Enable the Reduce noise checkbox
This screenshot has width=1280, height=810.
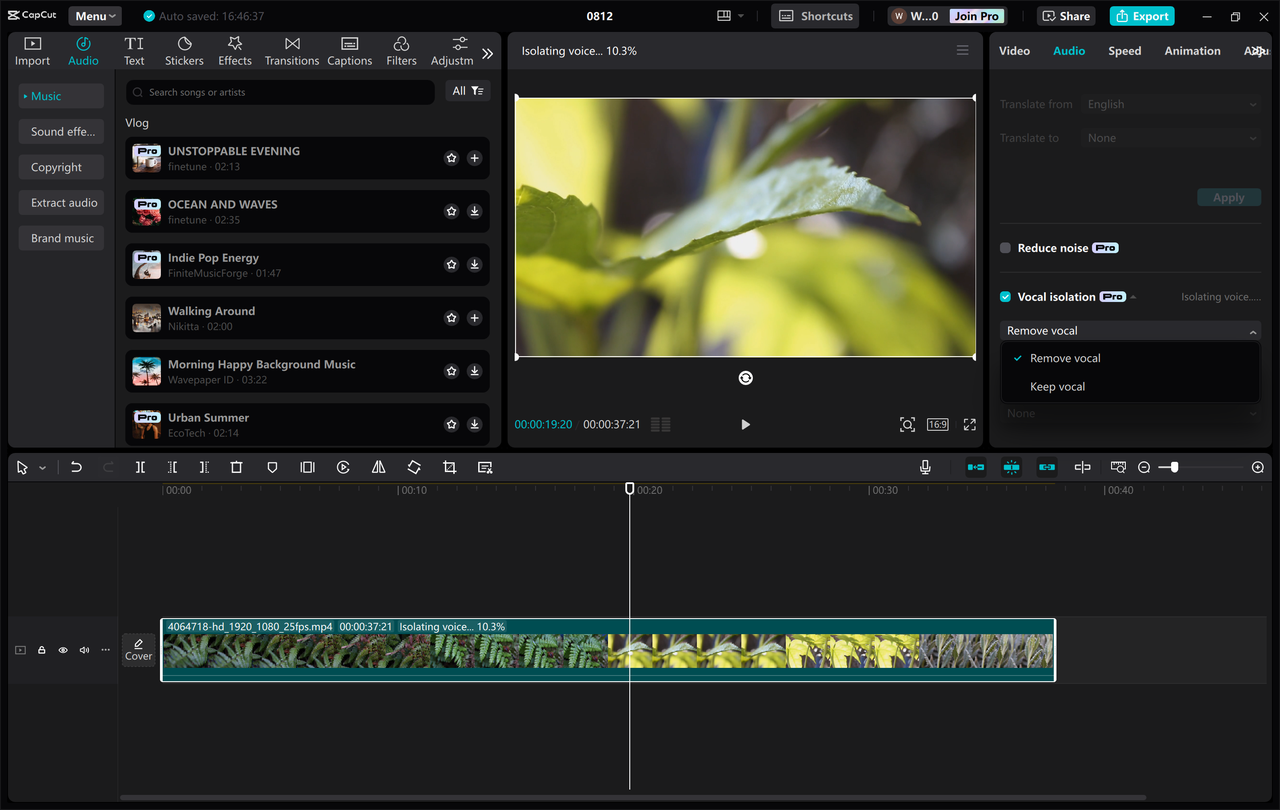tap(1006, 248)
